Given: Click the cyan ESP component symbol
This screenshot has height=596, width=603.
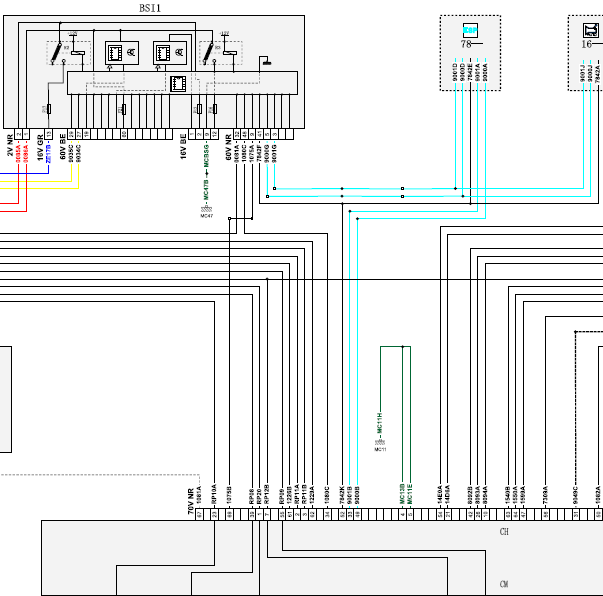Looking at the screenshot, I should tap(470, 30).
